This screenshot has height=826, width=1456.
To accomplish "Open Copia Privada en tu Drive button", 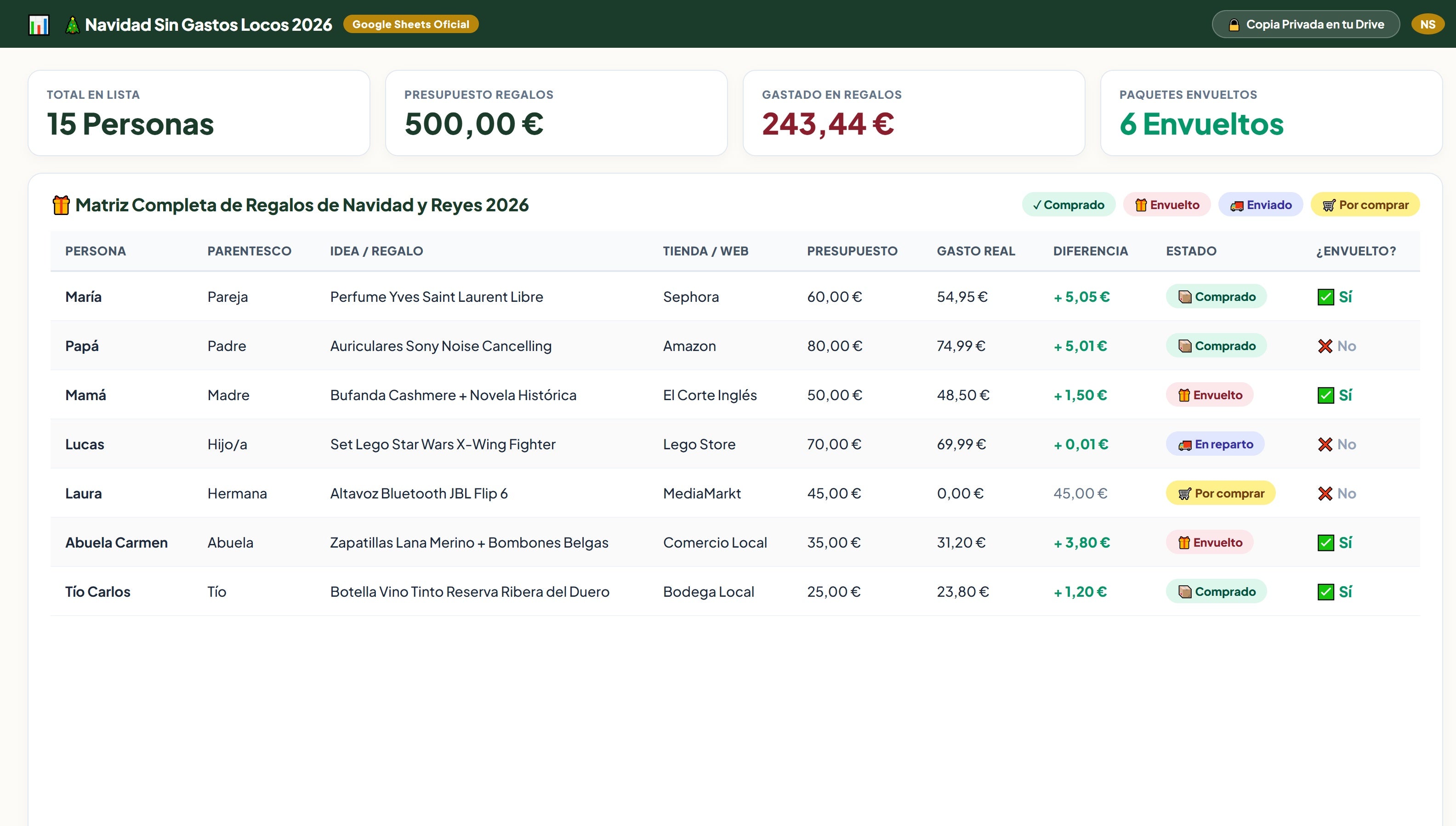I will pos(1306,24).
